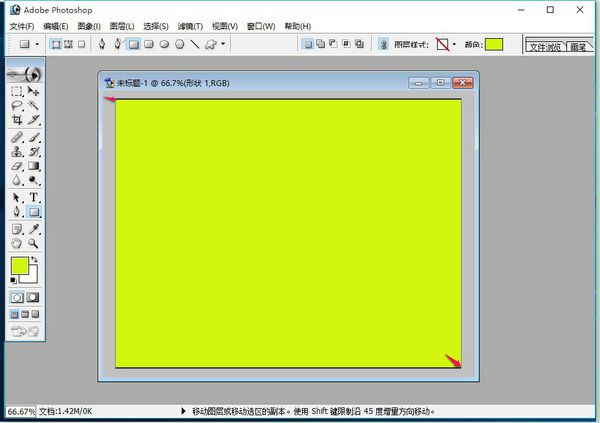600x423 pixels.
Task: Select the Magic Wand tool
Action: (34, 105)
